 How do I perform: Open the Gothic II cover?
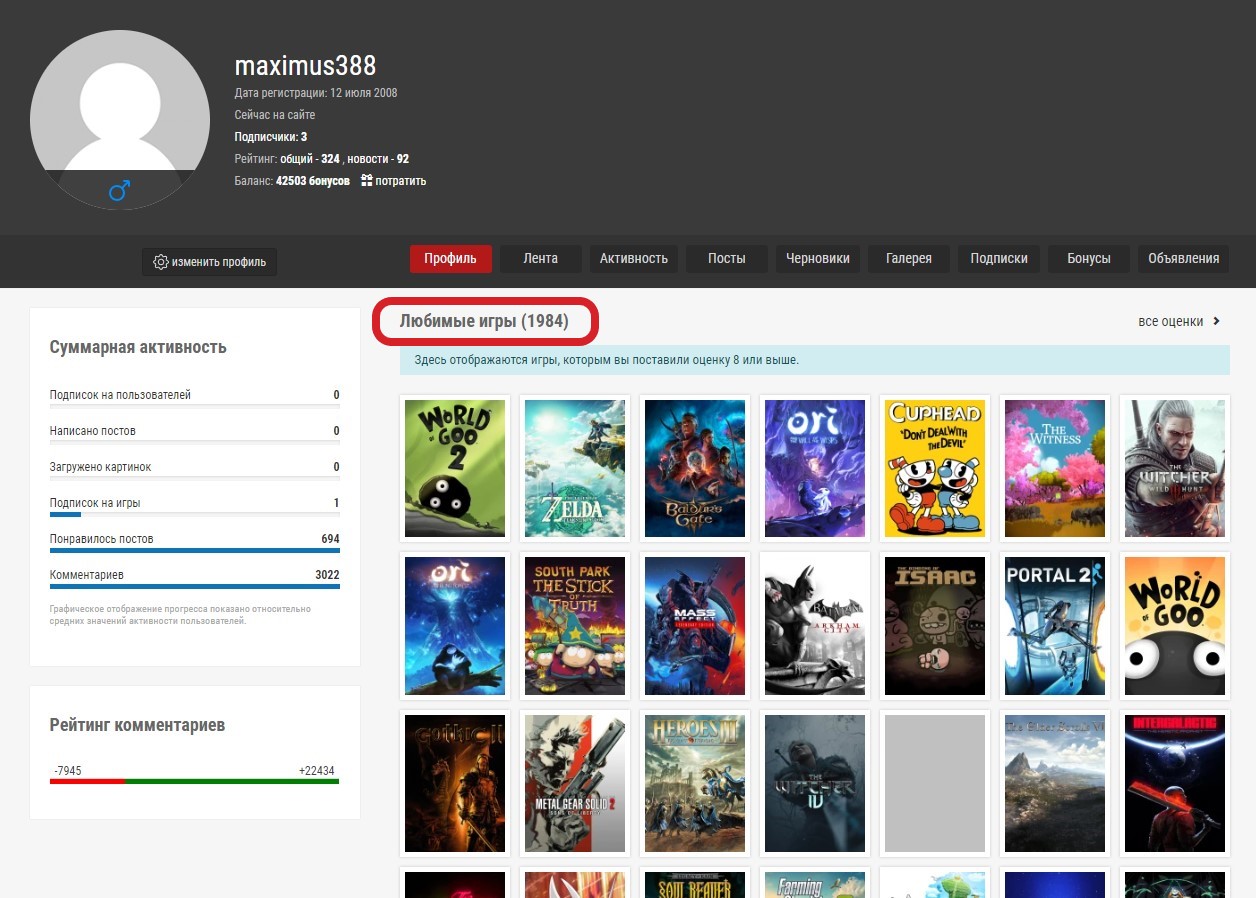[455, 783]
